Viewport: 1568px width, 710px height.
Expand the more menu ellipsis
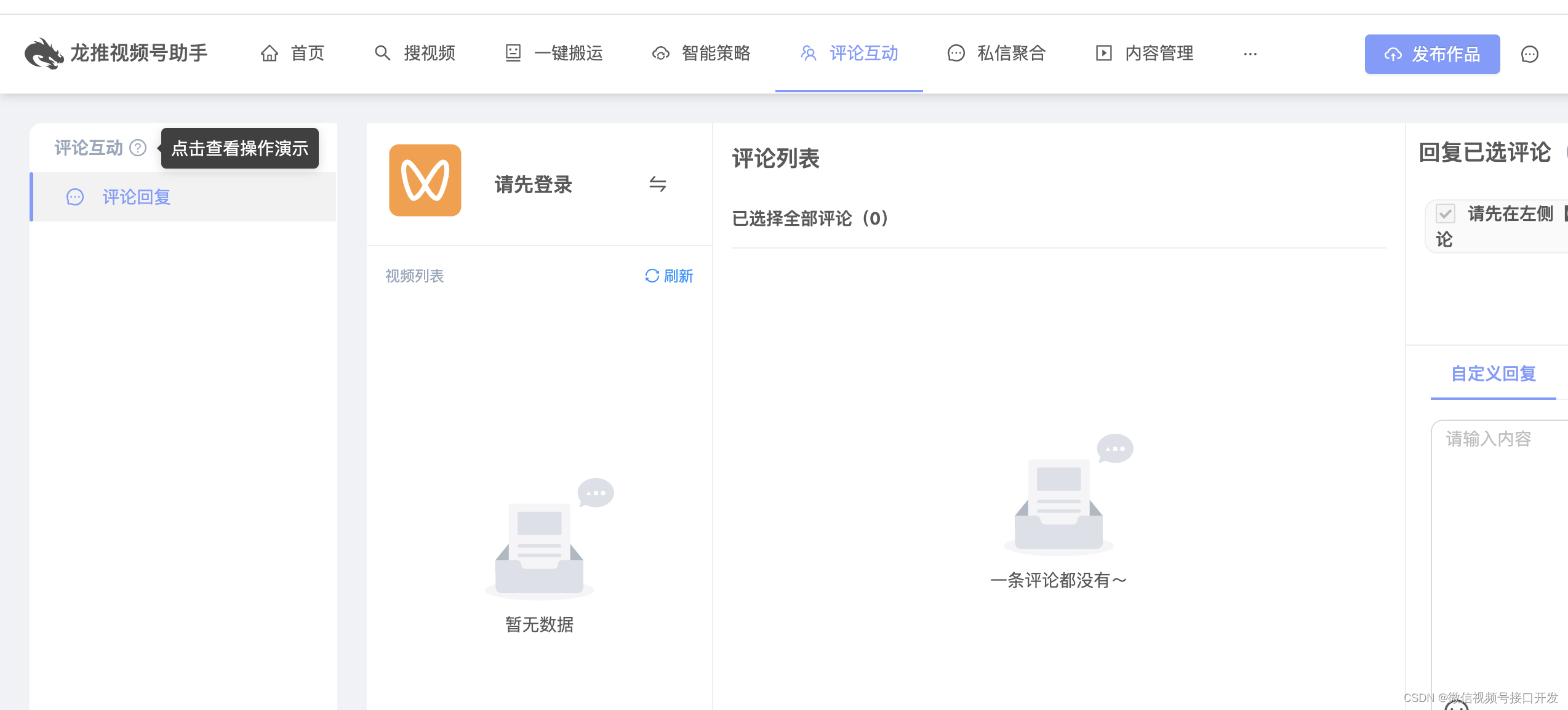[1250, 54]
